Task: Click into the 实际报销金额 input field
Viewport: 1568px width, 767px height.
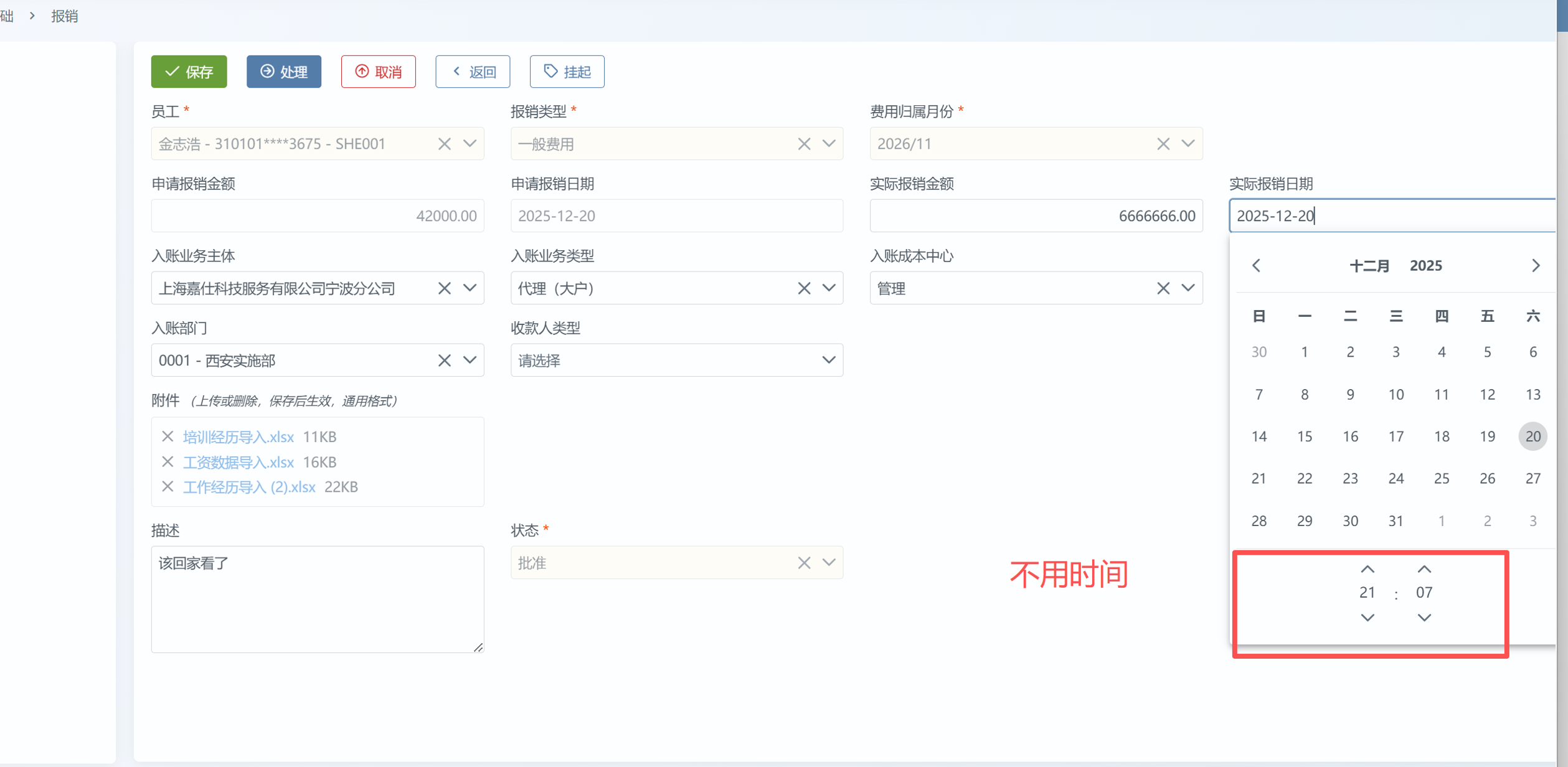Action: click(x=1036, y=216)
